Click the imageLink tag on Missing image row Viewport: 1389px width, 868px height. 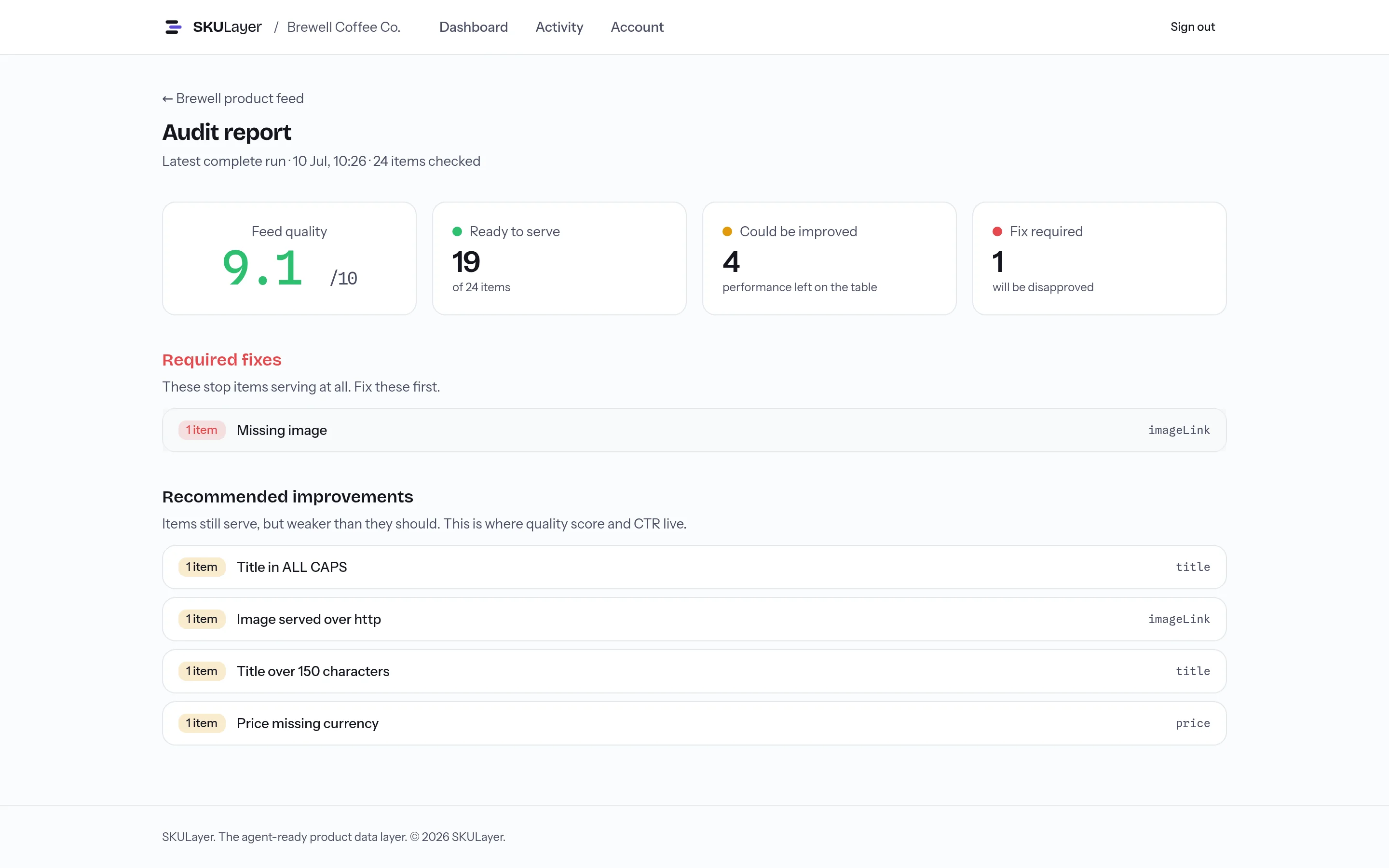coord(1179,430)
